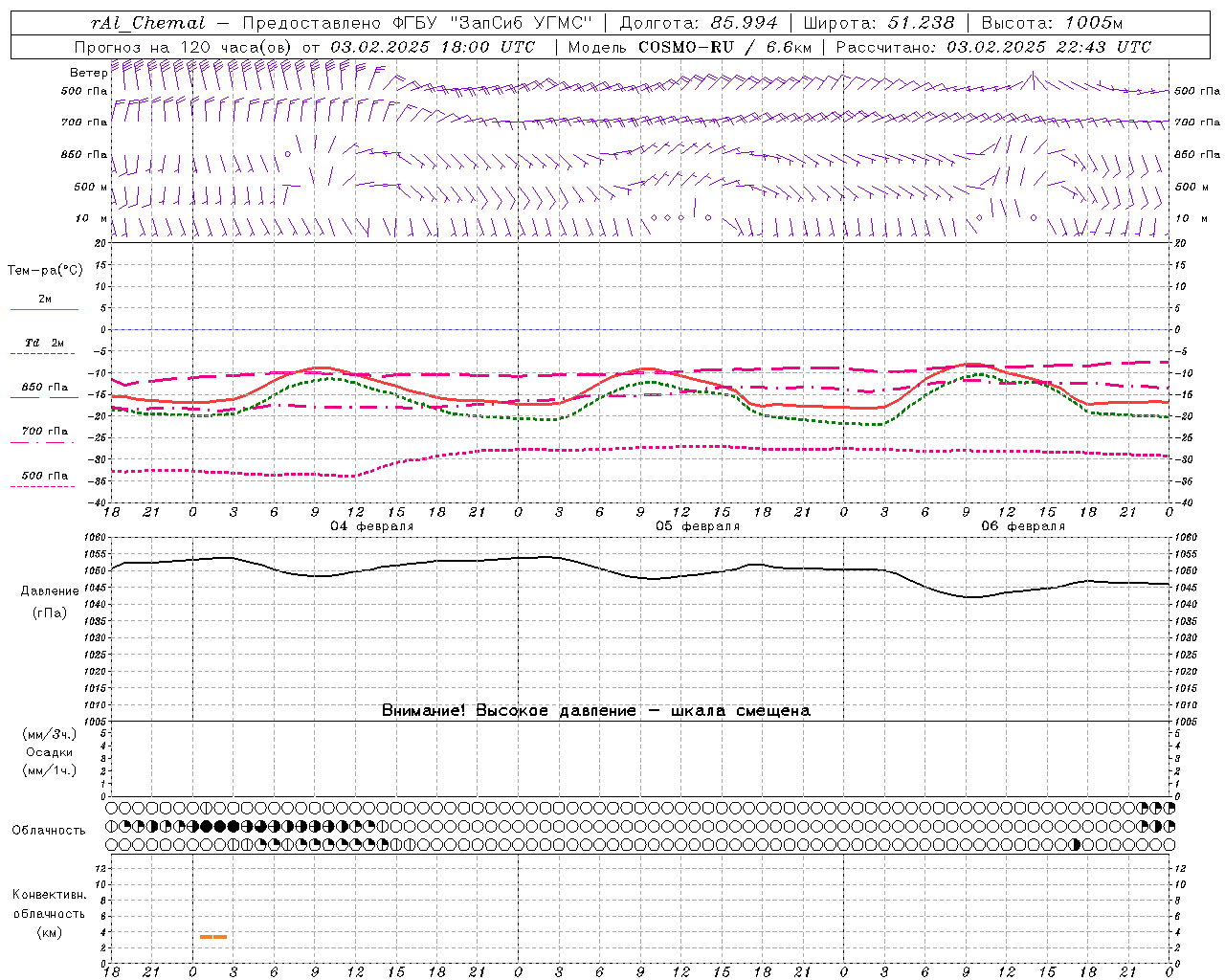Click the Ветер wind section label
This screenshot has width=1225, height=980.
[x=89, y=73]
